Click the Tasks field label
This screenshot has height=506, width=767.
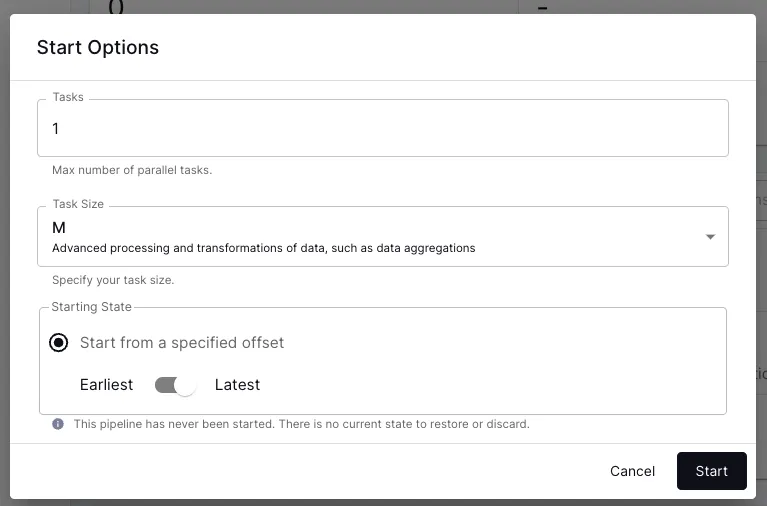pos(68,97)
